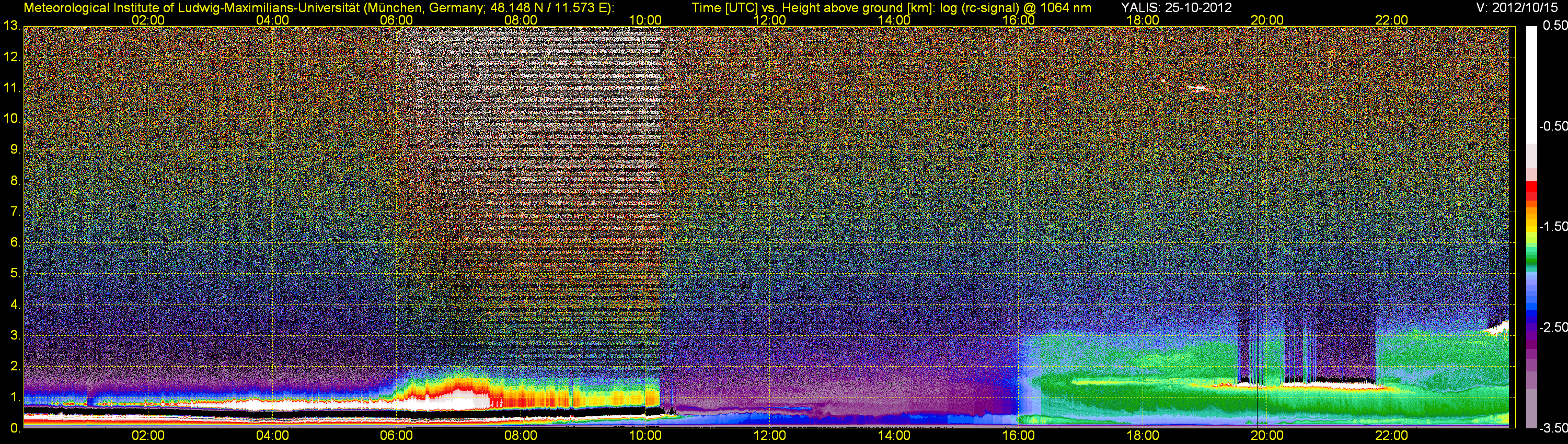Click the positive "0.50" value atop the color scale
This screenshot has width=1568, height=444.
(x=1554, y=26)
